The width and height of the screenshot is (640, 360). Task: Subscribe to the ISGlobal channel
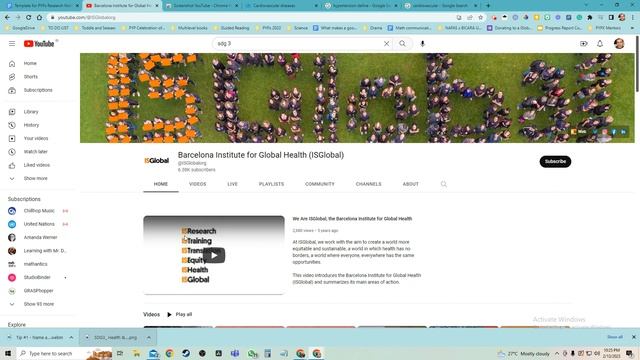point(555,161)
